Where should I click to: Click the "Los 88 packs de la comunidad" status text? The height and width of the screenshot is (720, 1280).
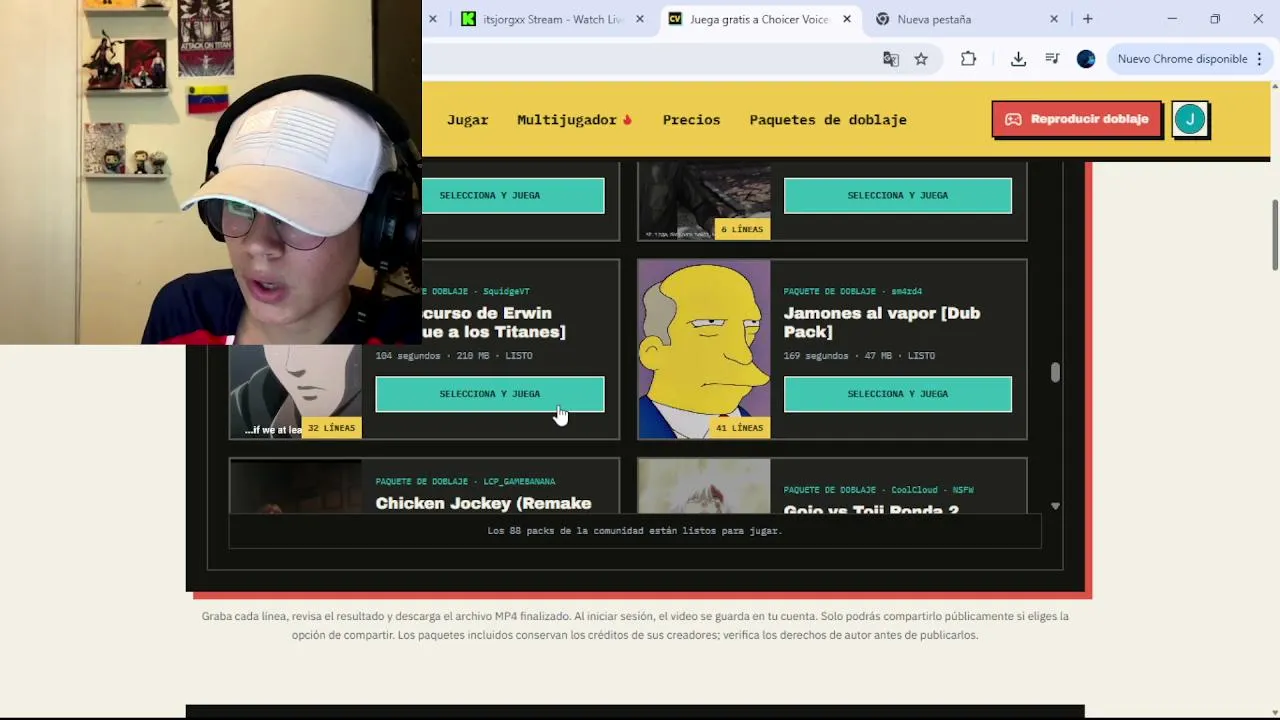point(635,531)
